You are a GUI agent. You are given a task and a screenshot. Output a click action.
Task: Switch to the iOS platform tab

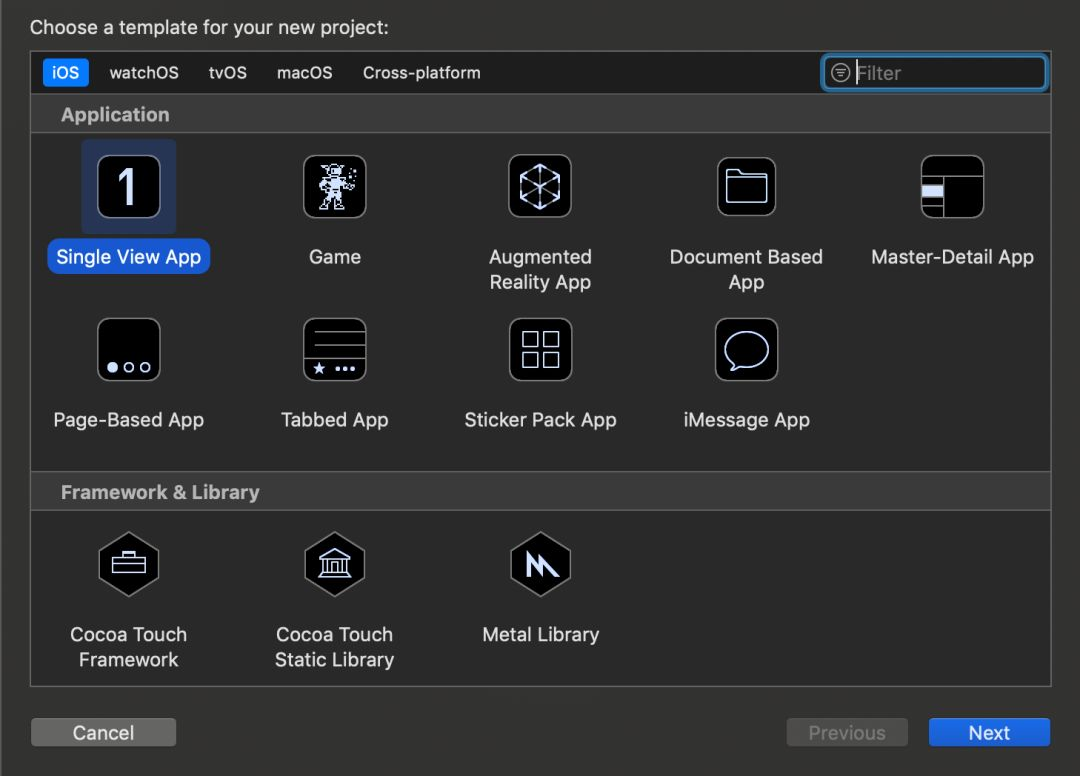pyautogui.click(x=65, y=72)
